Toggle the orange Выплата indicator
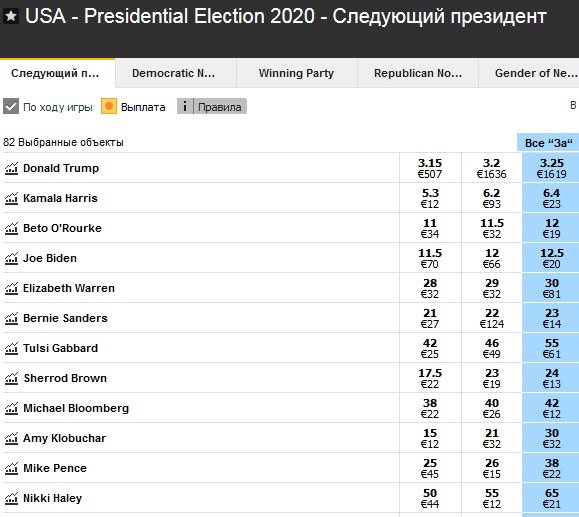 pyautogui.click(x=109, y=106)
